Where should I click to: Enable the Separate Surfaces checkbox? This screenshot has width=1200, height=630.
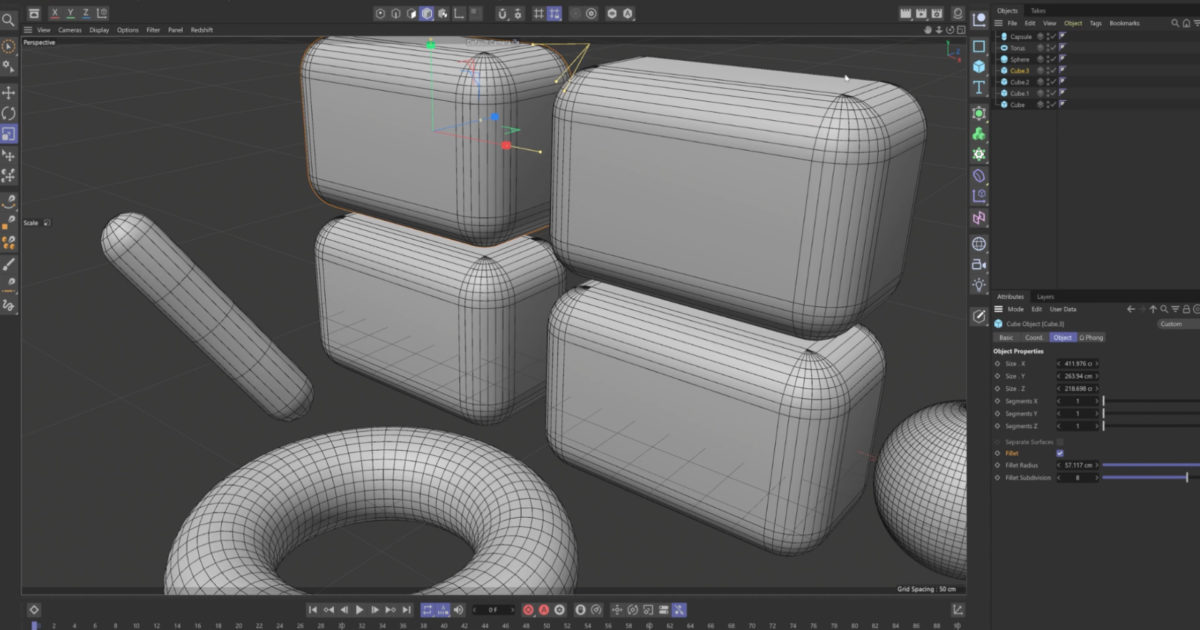coord(1059,442)
